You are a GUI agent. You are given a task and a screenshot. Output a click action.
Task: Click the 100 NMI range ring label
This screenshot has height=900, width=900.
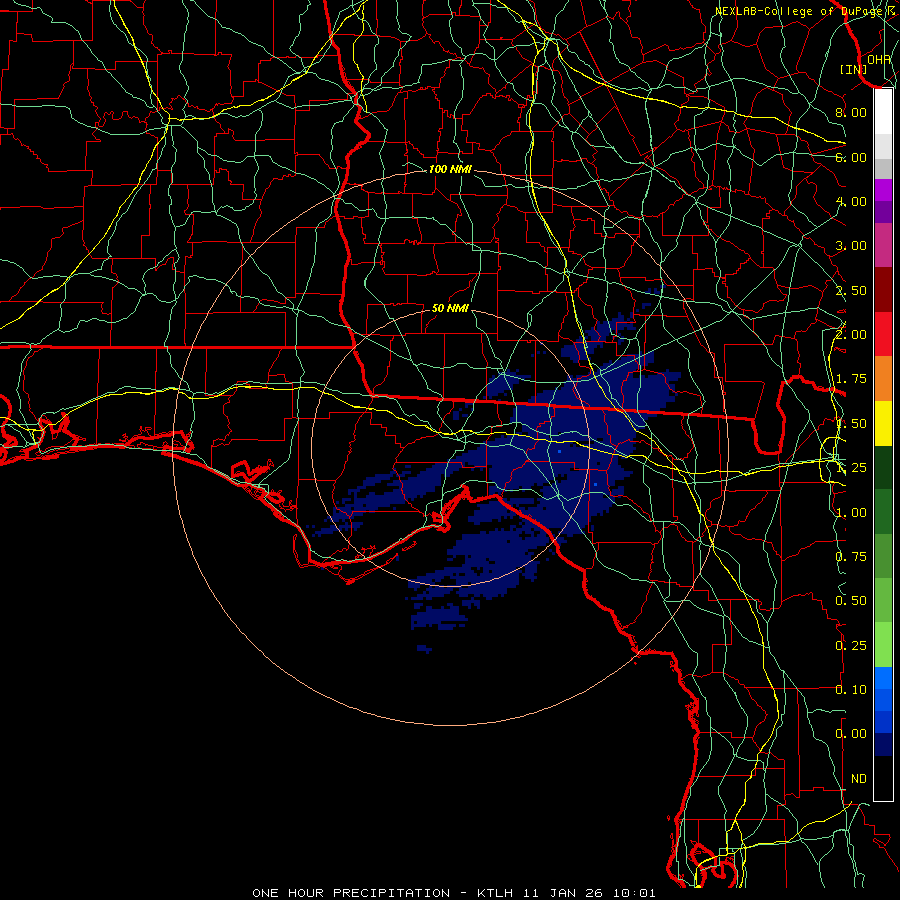pos(450,169)
